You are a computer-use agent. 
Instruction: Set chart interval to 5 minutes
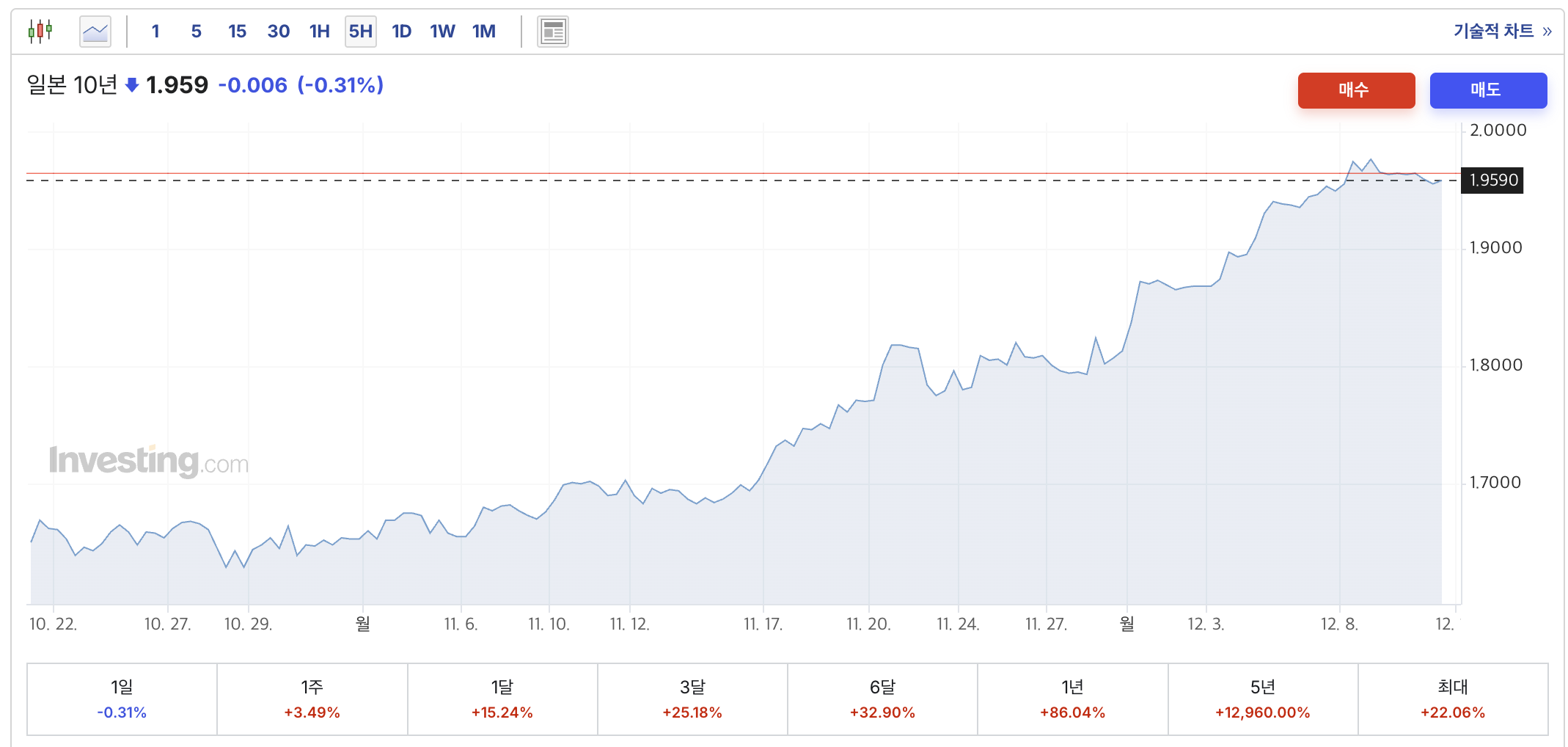[196, 32]
